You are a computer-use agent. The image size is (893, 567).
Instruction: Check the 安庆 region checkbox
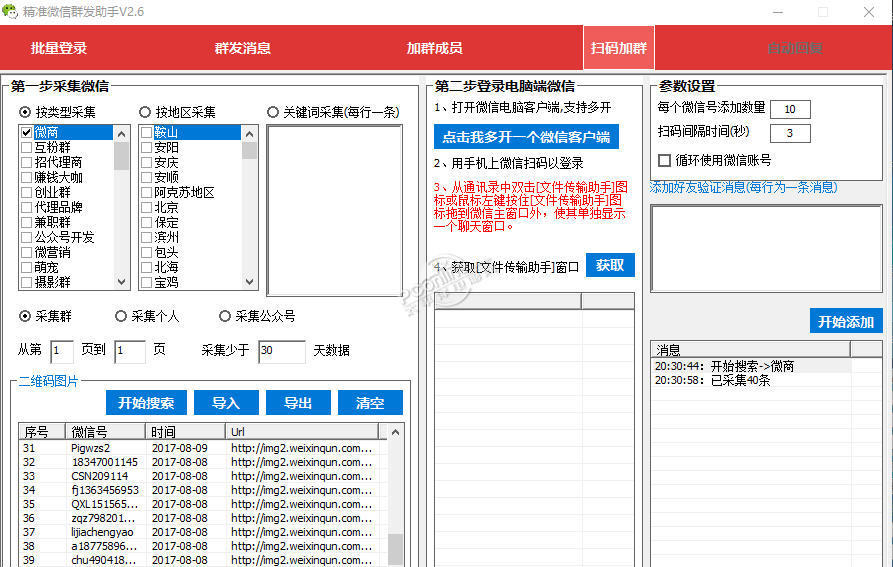click(x=146, y=163)
